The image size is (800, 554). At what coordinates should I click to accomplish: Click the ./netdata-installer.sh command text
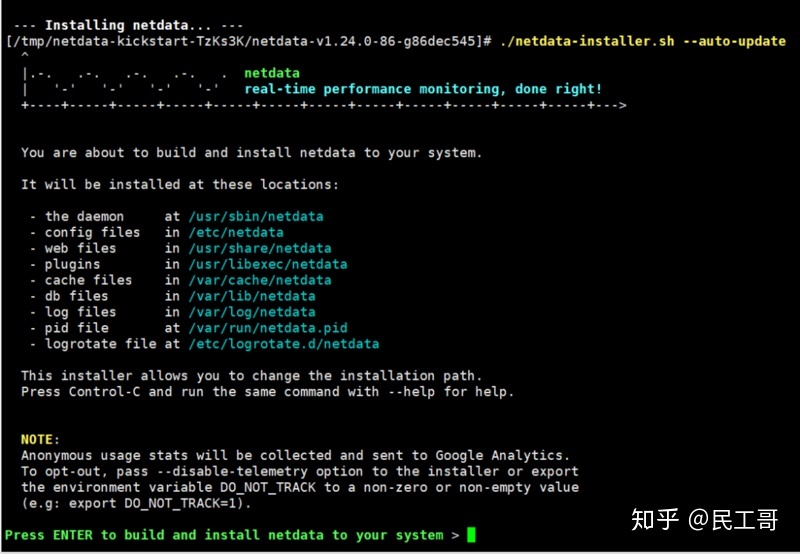point(587,41)
